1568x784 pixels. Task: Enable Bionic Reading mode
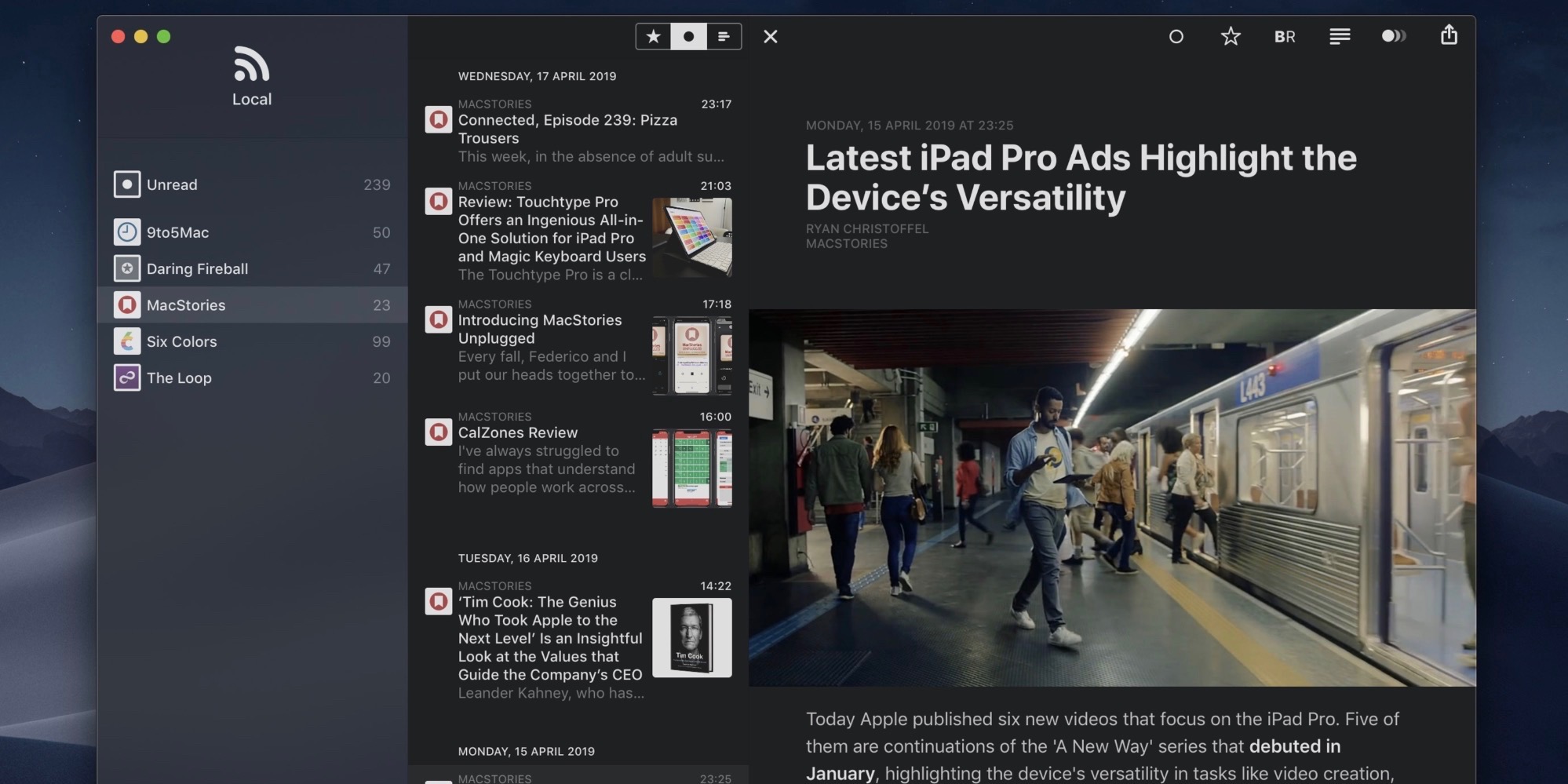click(1285, 36)
